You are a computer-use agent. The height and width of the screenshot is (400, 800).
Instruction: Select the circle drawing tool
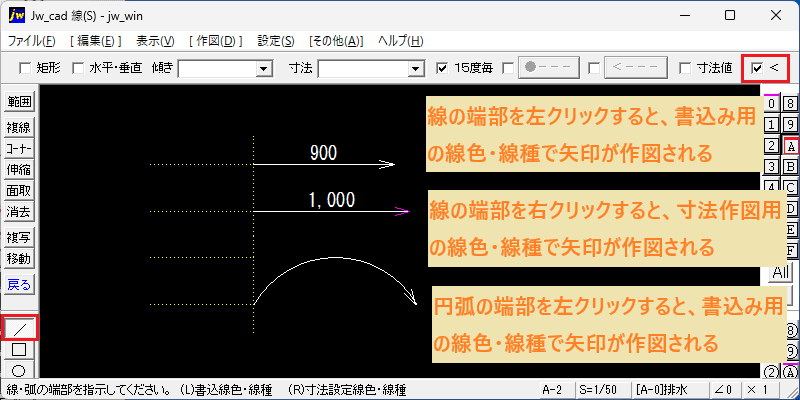click(19, 370)
